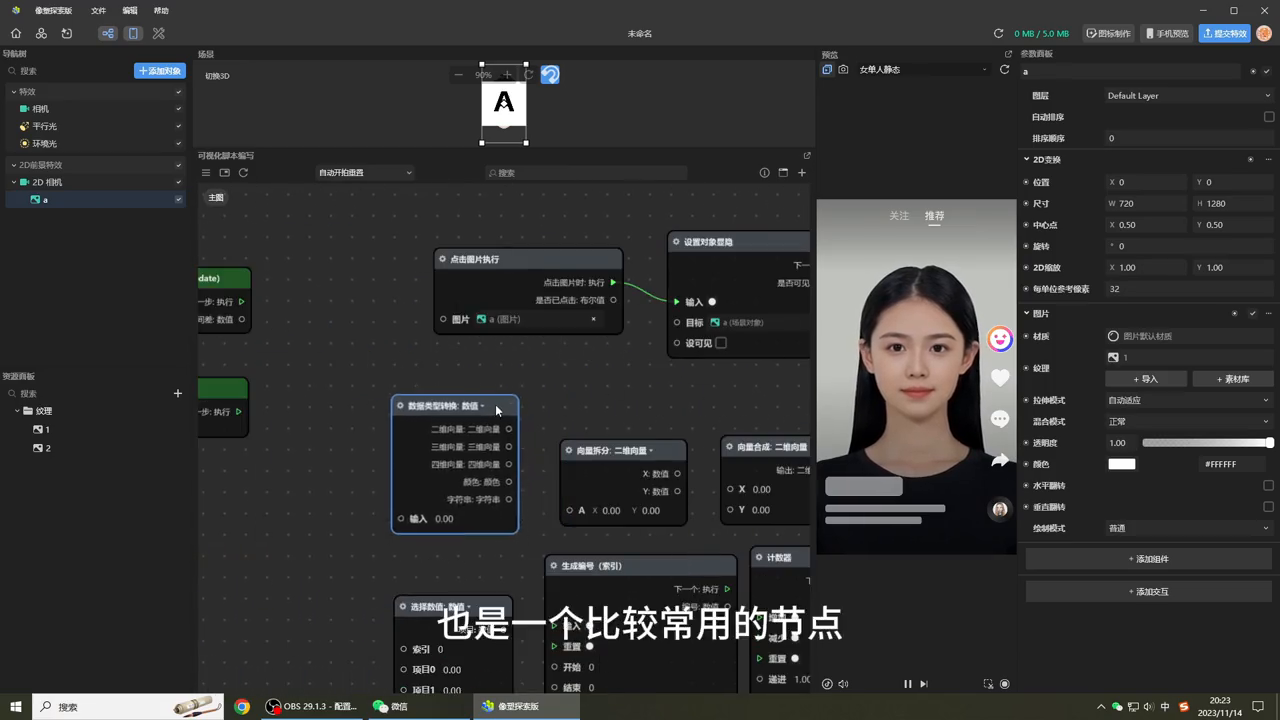Click the 添加对象 button
The width and height of the screenshot is (1280, 720).
tap(160, 71)
